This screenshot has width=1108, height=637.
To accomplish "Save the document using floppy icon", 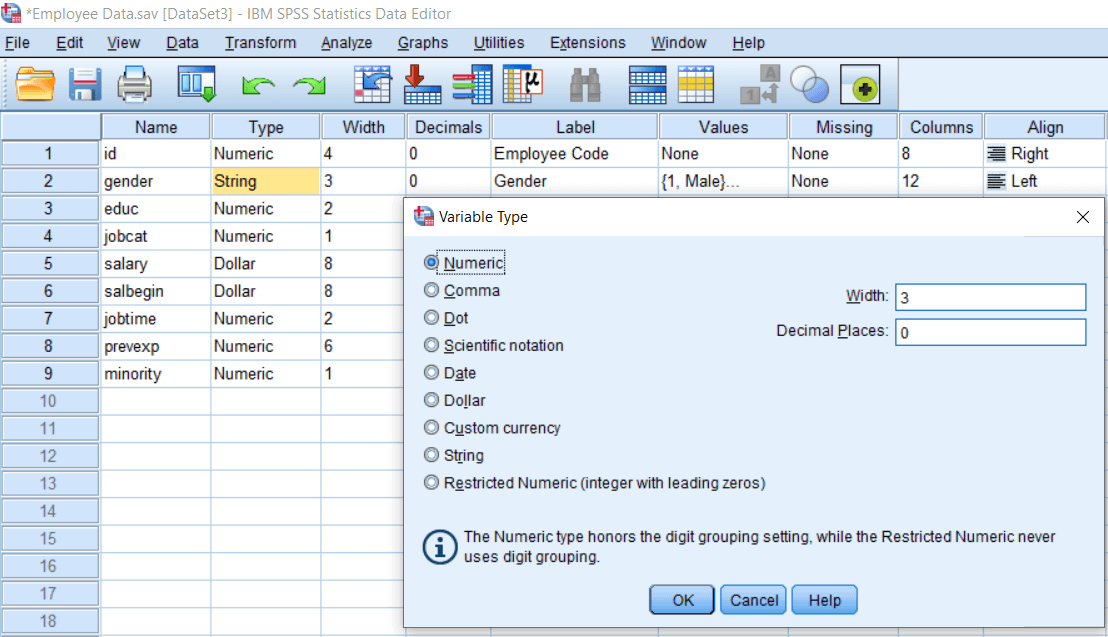I will tap(85, 84).
